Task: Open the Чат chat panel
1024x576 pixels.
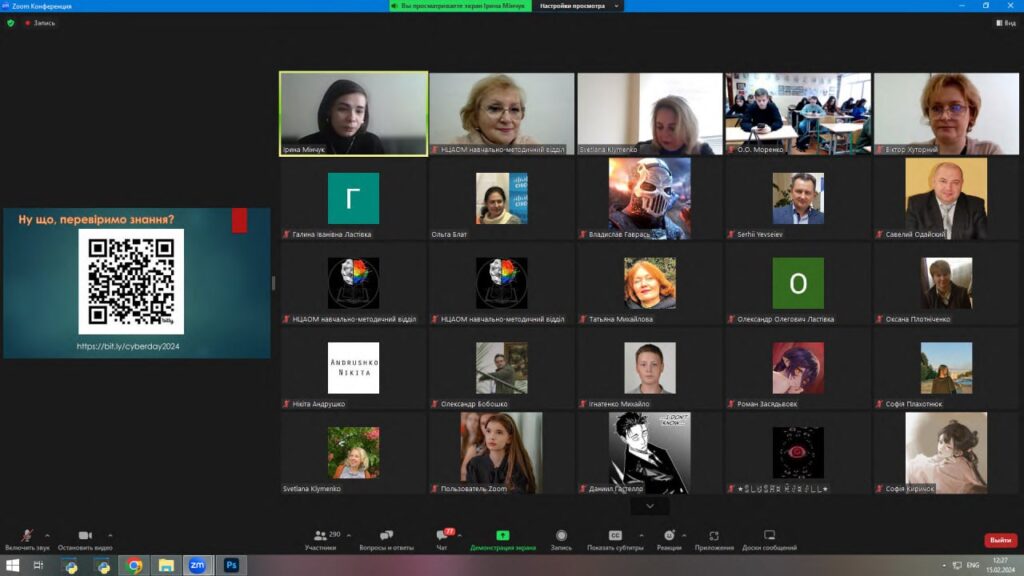Action: (x=441, y=537)
